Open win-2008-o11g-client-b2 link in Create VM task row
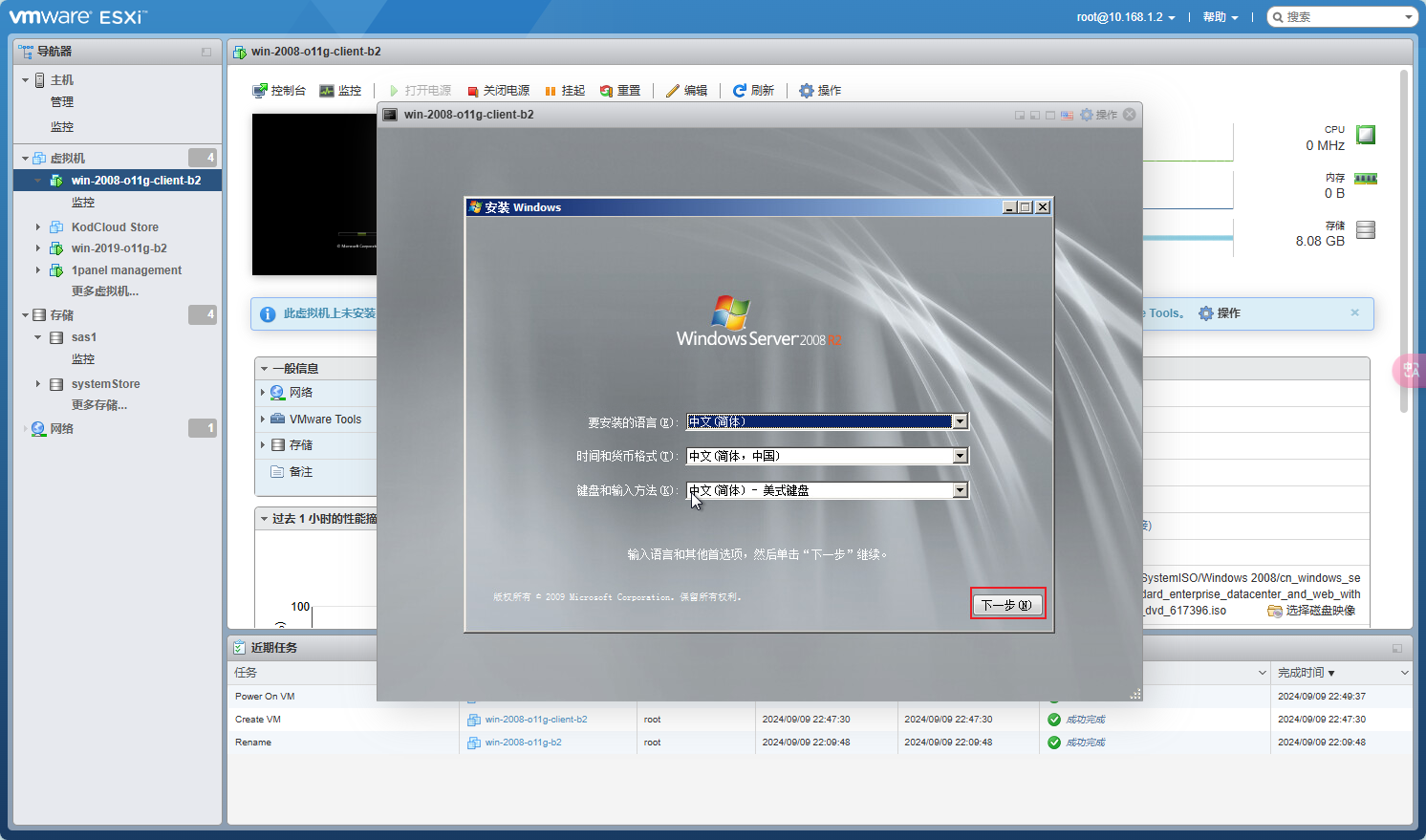The width and height of the screenshot is (1426, 840). (536, 720)
